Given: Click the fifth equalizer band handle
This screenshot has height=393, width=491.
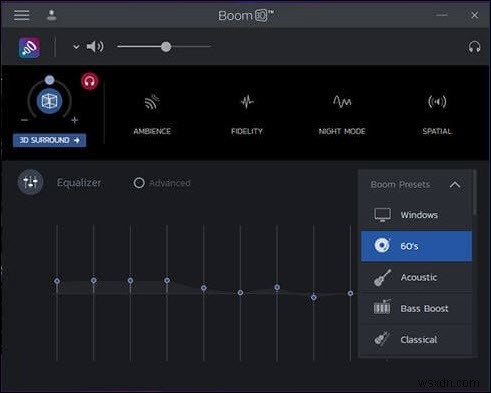Looking at the screenshot, I should [204, 288].
